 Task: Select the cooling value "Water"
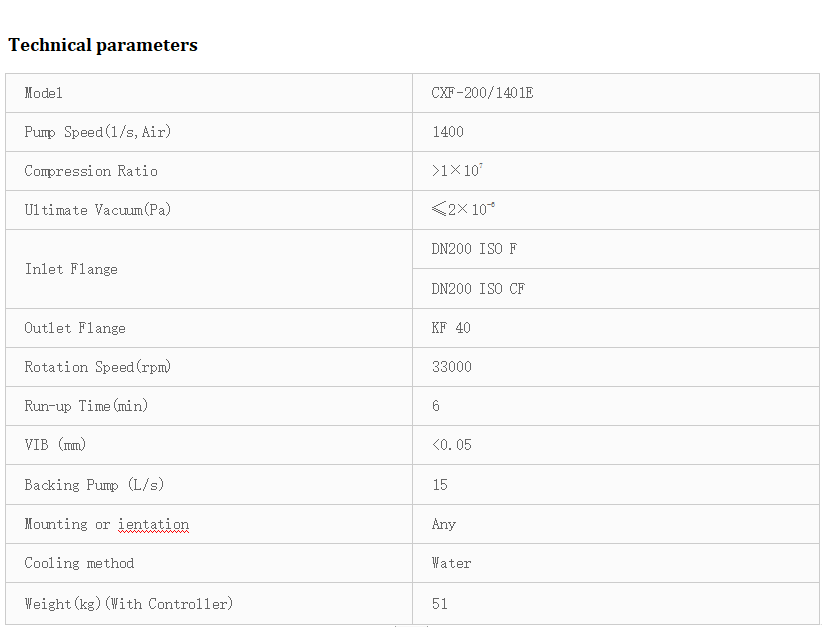pyautogui.click(x=451, y=563)
